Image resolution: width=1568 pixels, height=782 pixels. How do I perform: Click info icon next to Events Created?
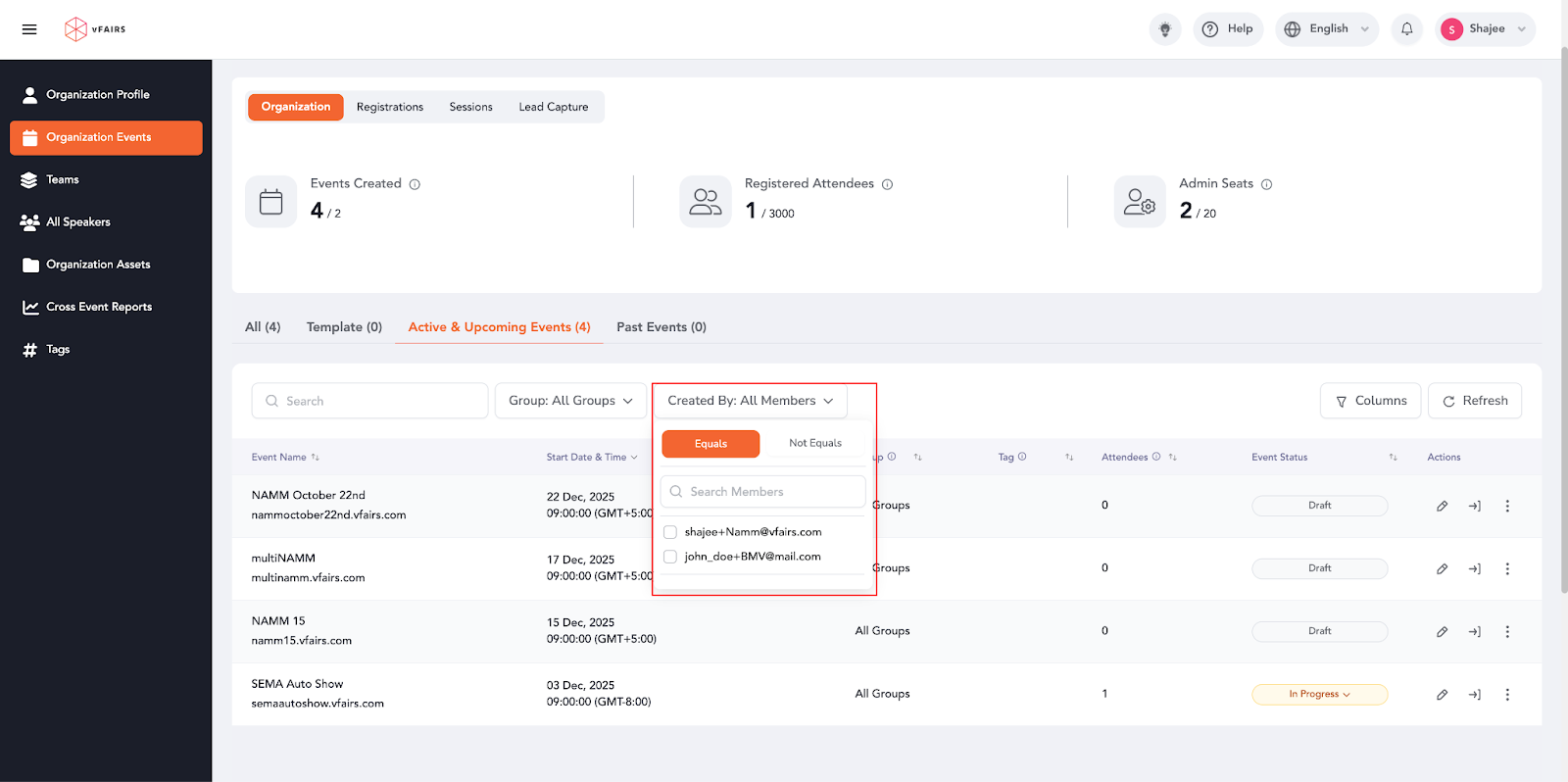[415, 184]
